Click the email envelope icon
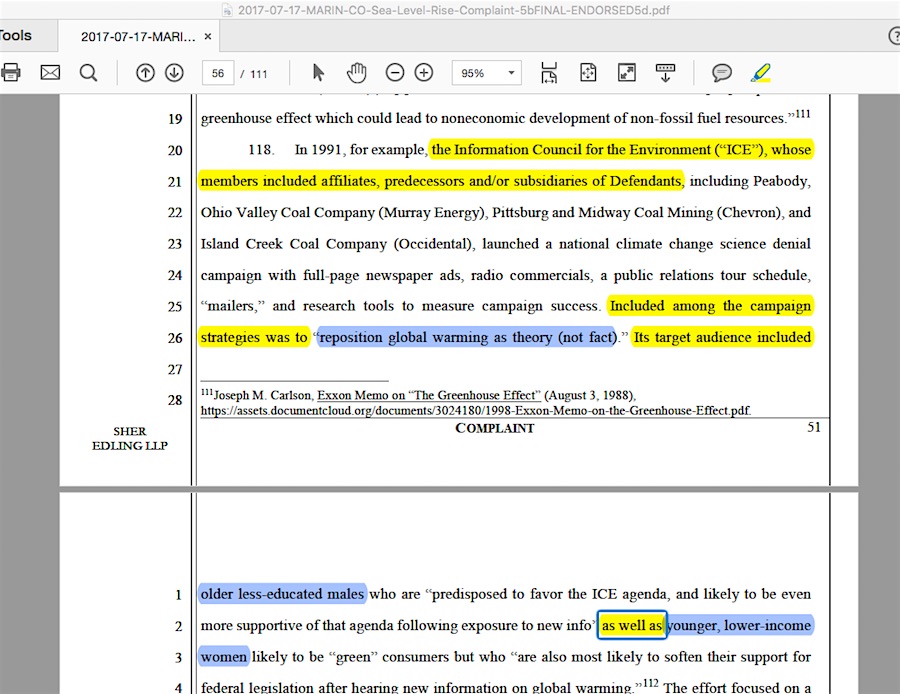Viewport: 900px width, 694px height. coord(50,73)
